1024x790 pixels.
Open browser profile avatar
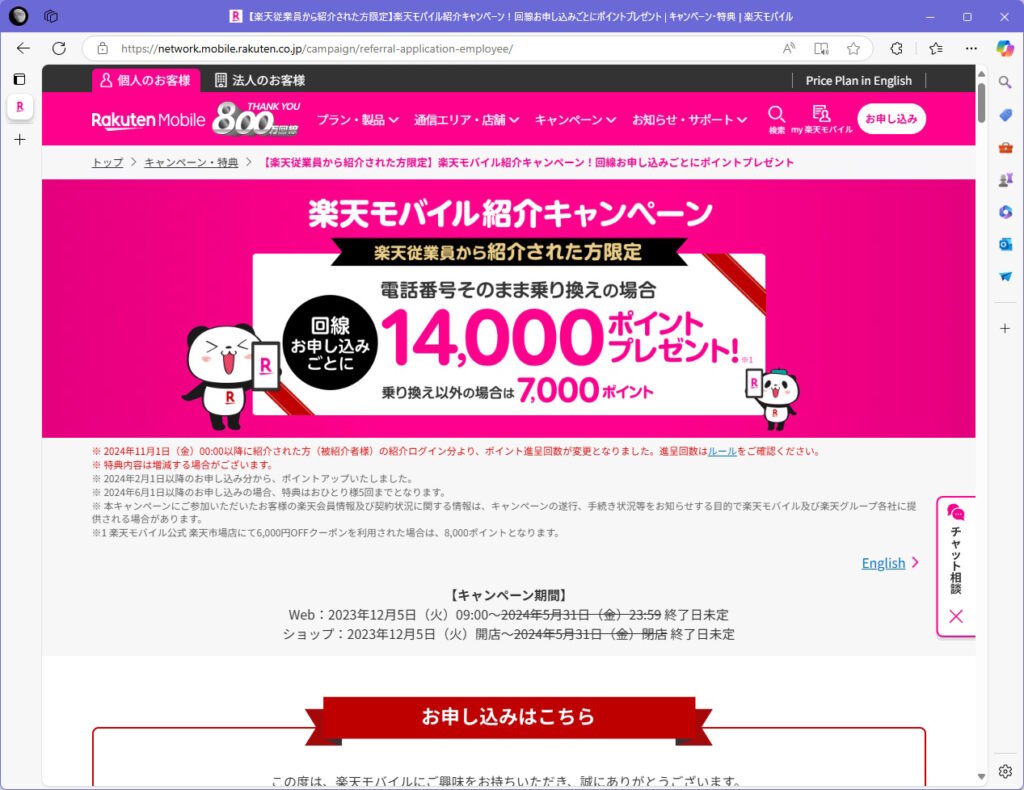[x=18, y=16]
